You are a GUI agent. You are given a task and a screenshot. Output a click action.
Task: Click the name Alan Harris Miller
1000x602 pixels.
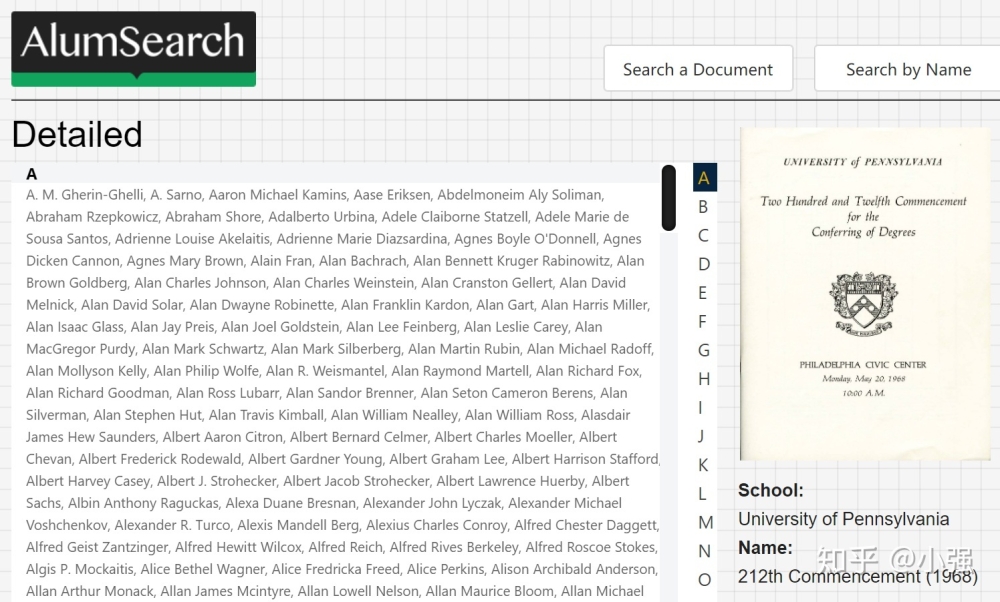(594, 305)
